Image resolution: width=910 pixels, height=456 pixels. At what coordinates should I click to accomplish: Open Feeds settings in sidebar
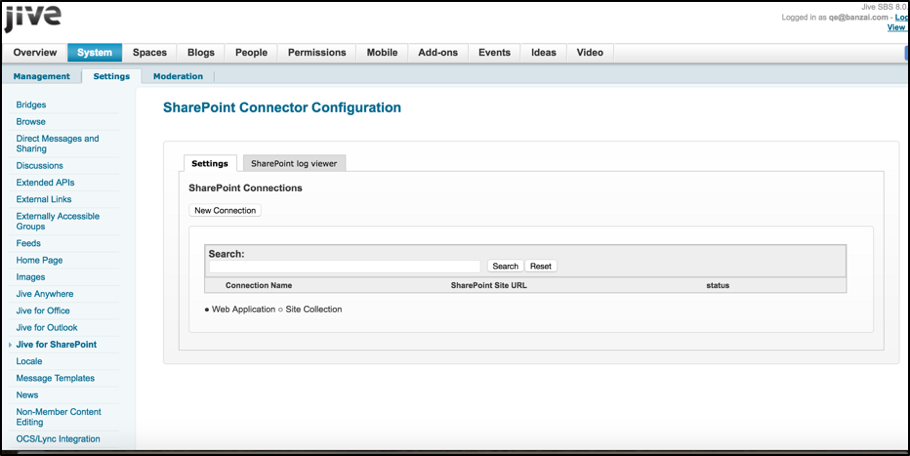(x=28, y=243)
